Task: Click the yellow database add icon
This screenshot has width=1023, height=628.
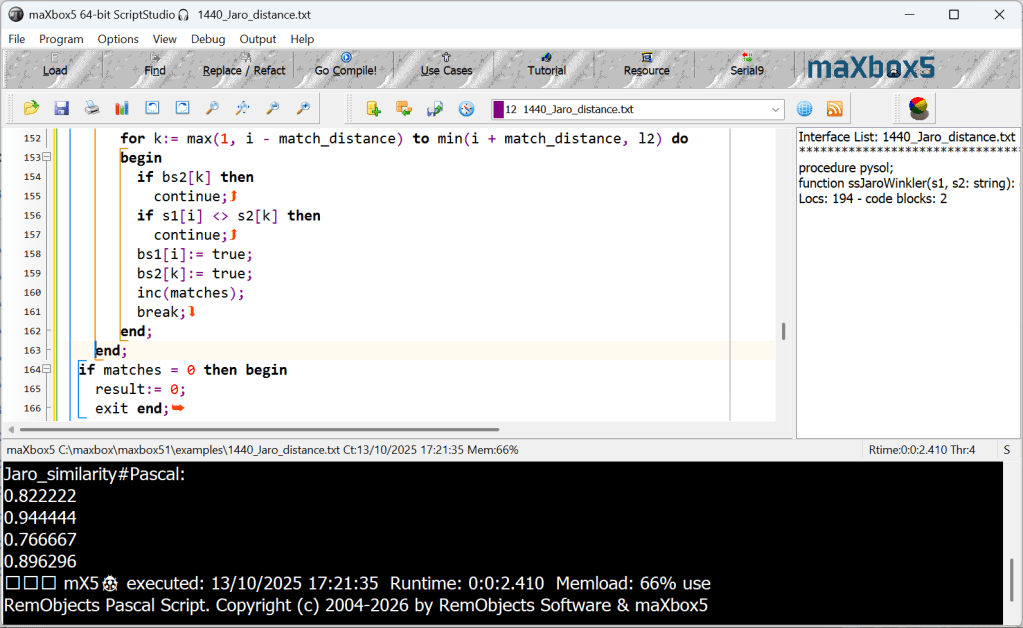Action: [374, 109]
